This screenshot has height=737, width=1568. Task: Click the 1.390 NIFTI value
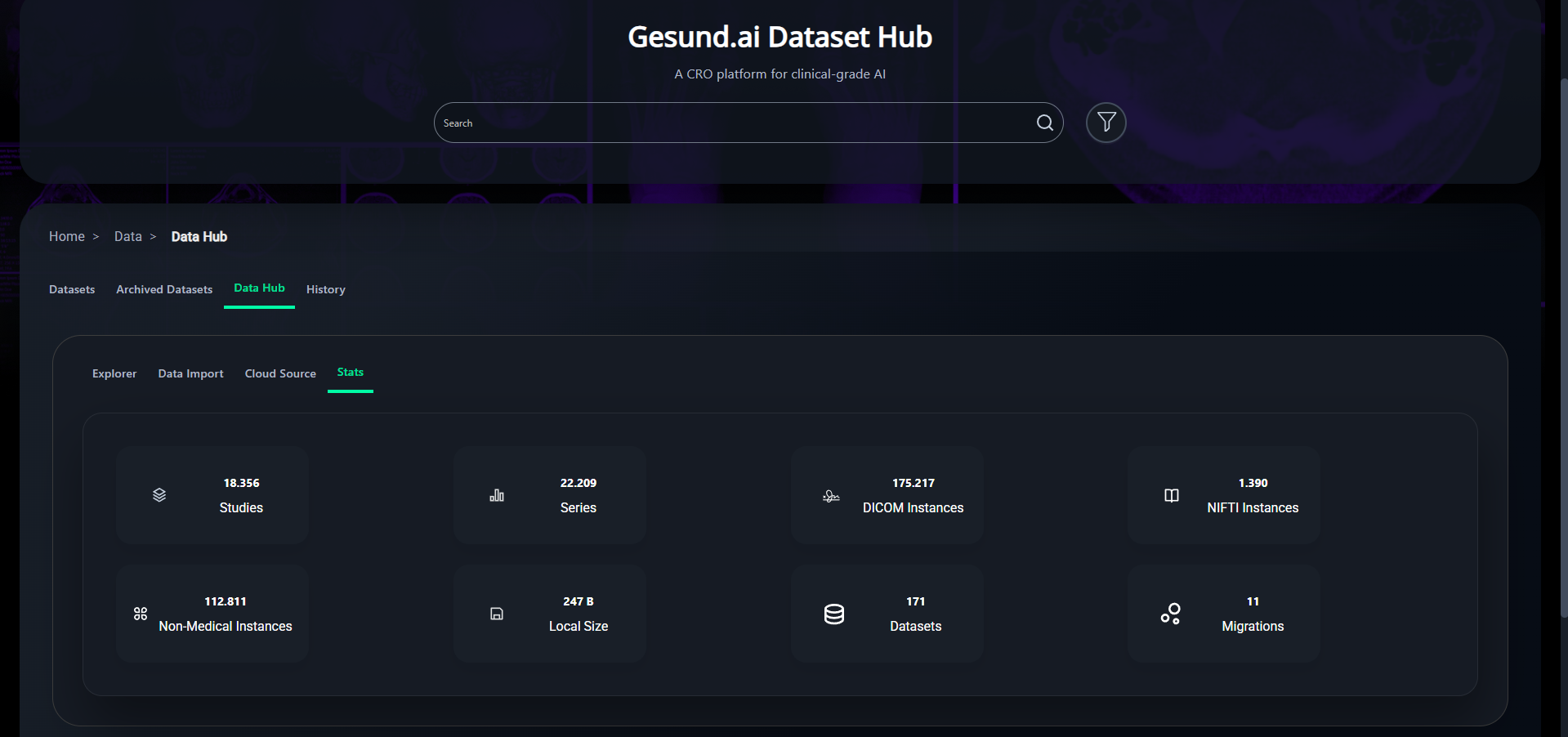click(1253, 483)
